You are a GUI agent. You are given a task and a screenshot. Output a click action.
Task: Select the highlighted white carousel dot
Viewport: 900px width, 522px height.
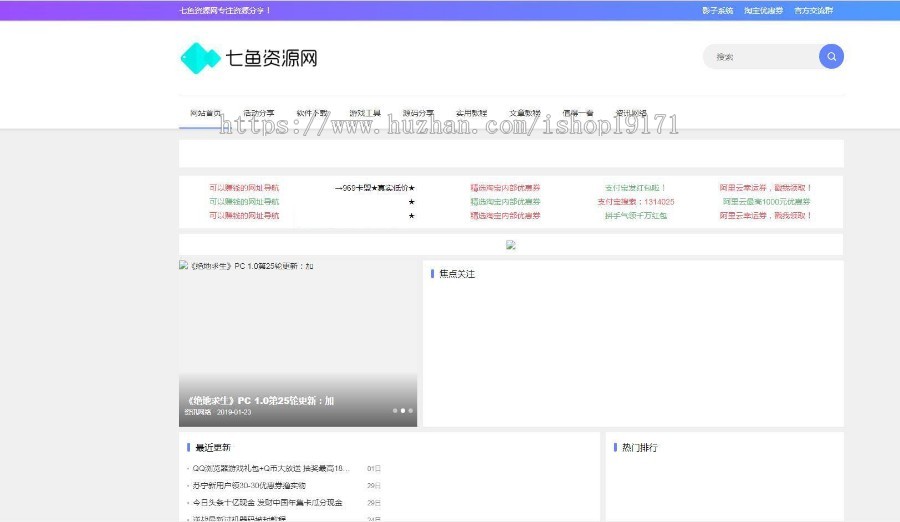(402, 411)
